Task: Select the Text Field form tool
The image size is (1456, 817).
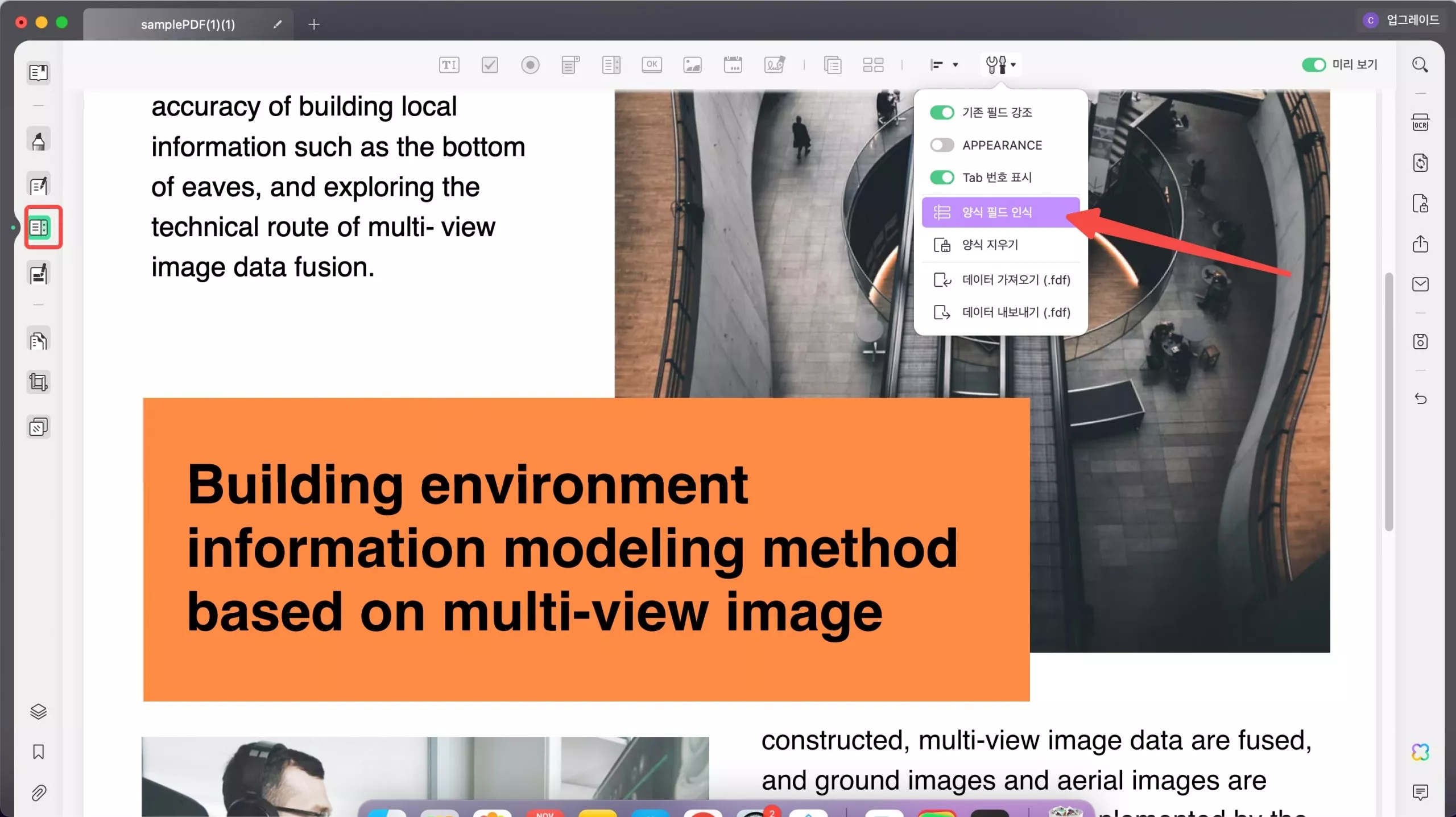Action: tap(449, 65)
